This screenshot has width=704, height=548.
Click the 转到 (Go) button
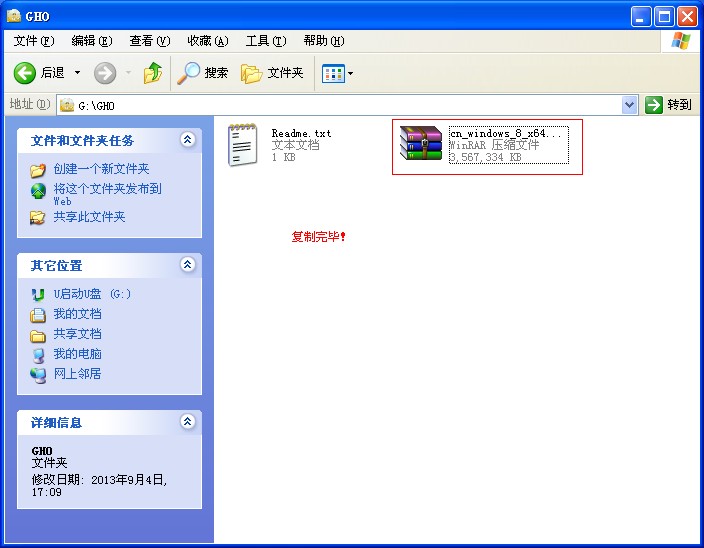[x=669, y=105]
